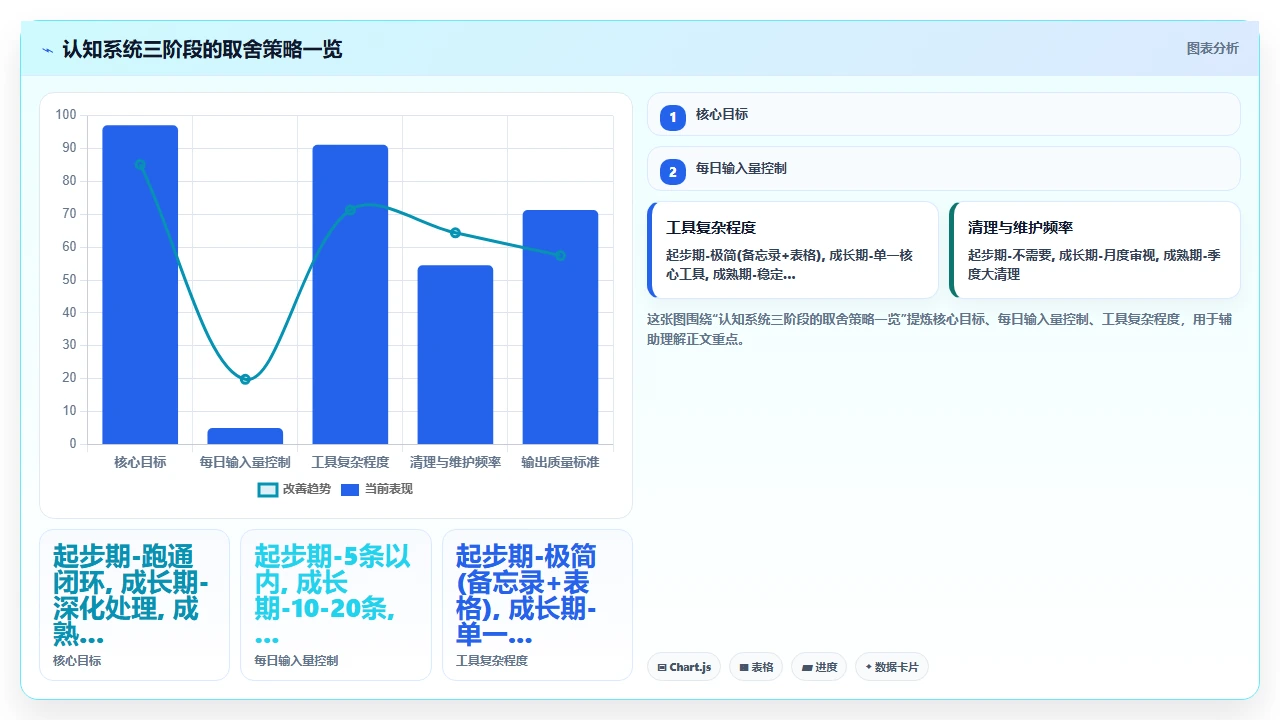Click the icon in the 进度 chip

(807, 668)
